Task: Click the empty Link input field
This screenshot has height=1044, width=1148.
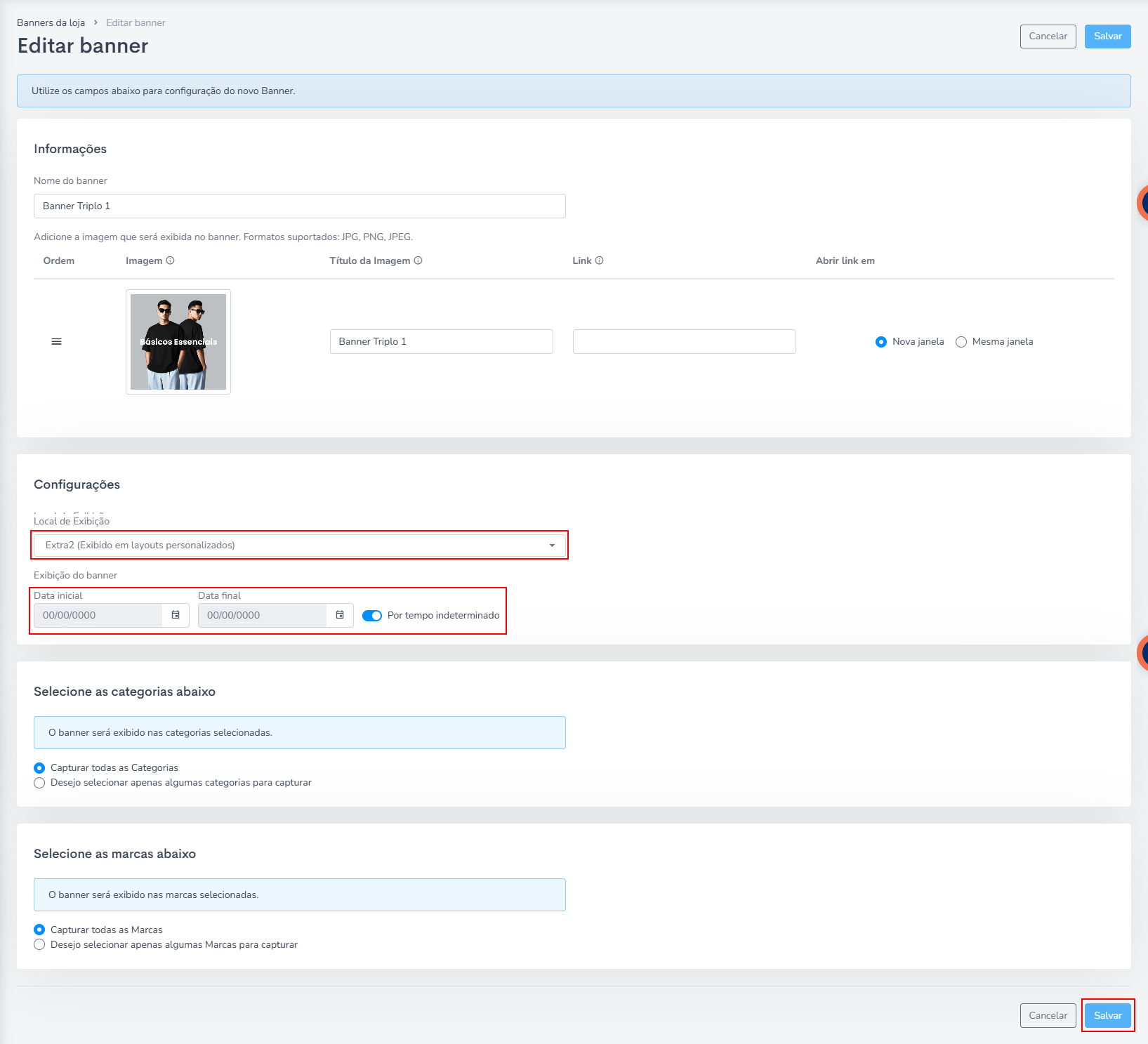Action: click(684, 342)
